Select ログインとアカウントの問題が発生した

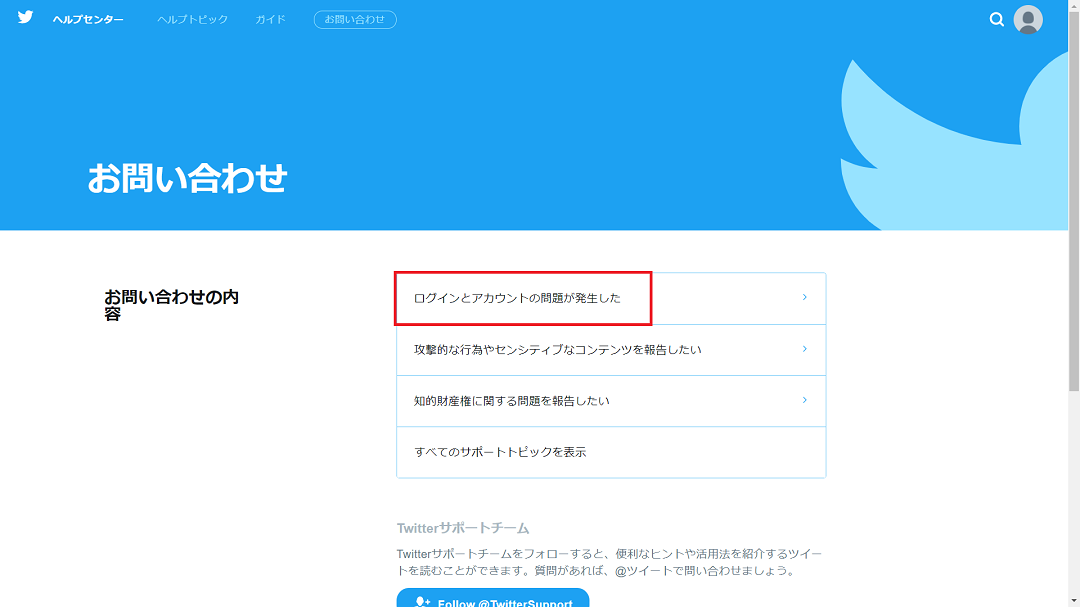tap(517, 298)
